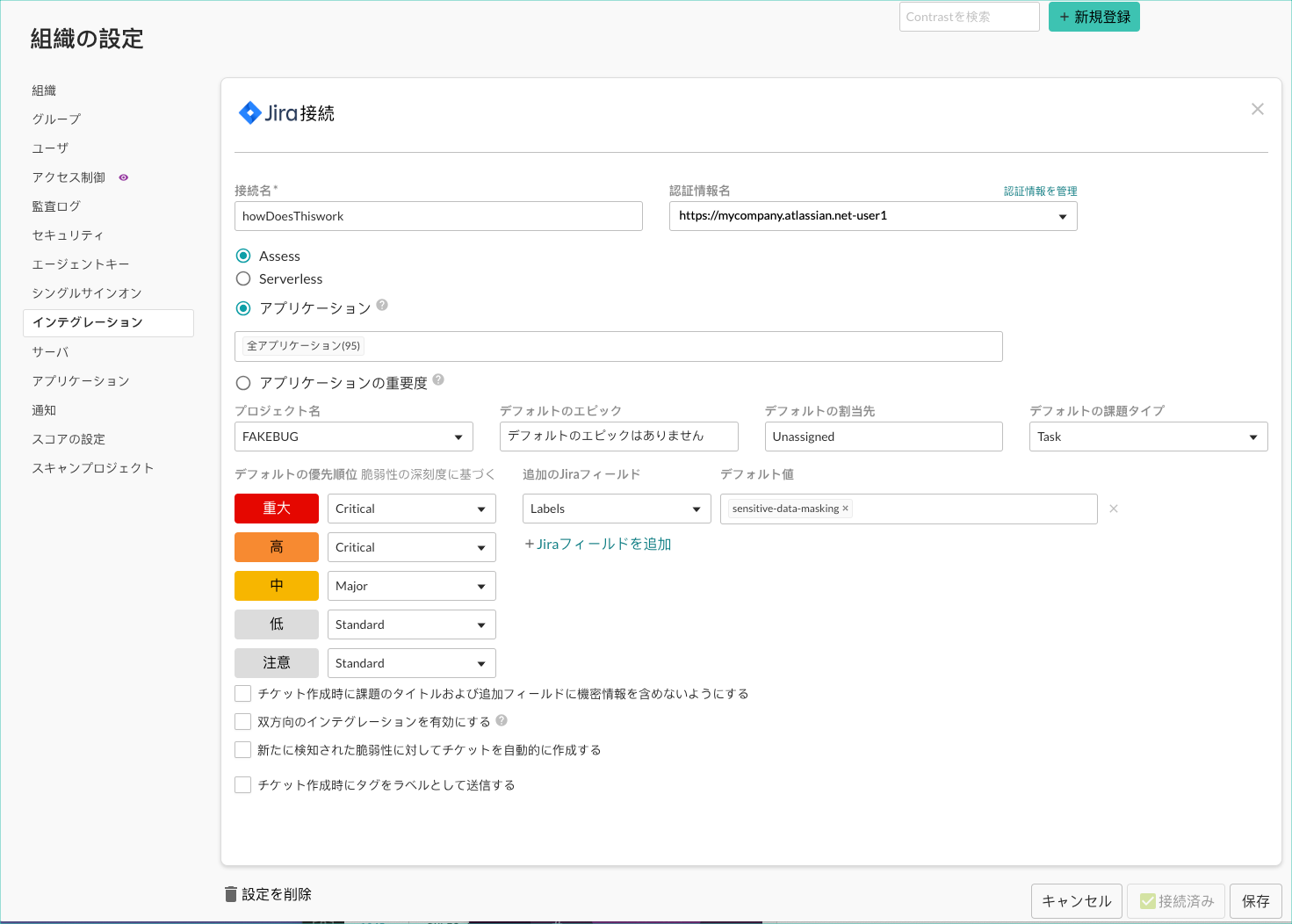Open スコアの設定 in sidebar
Screen dimensions: 1292x924
pos(69,439)
